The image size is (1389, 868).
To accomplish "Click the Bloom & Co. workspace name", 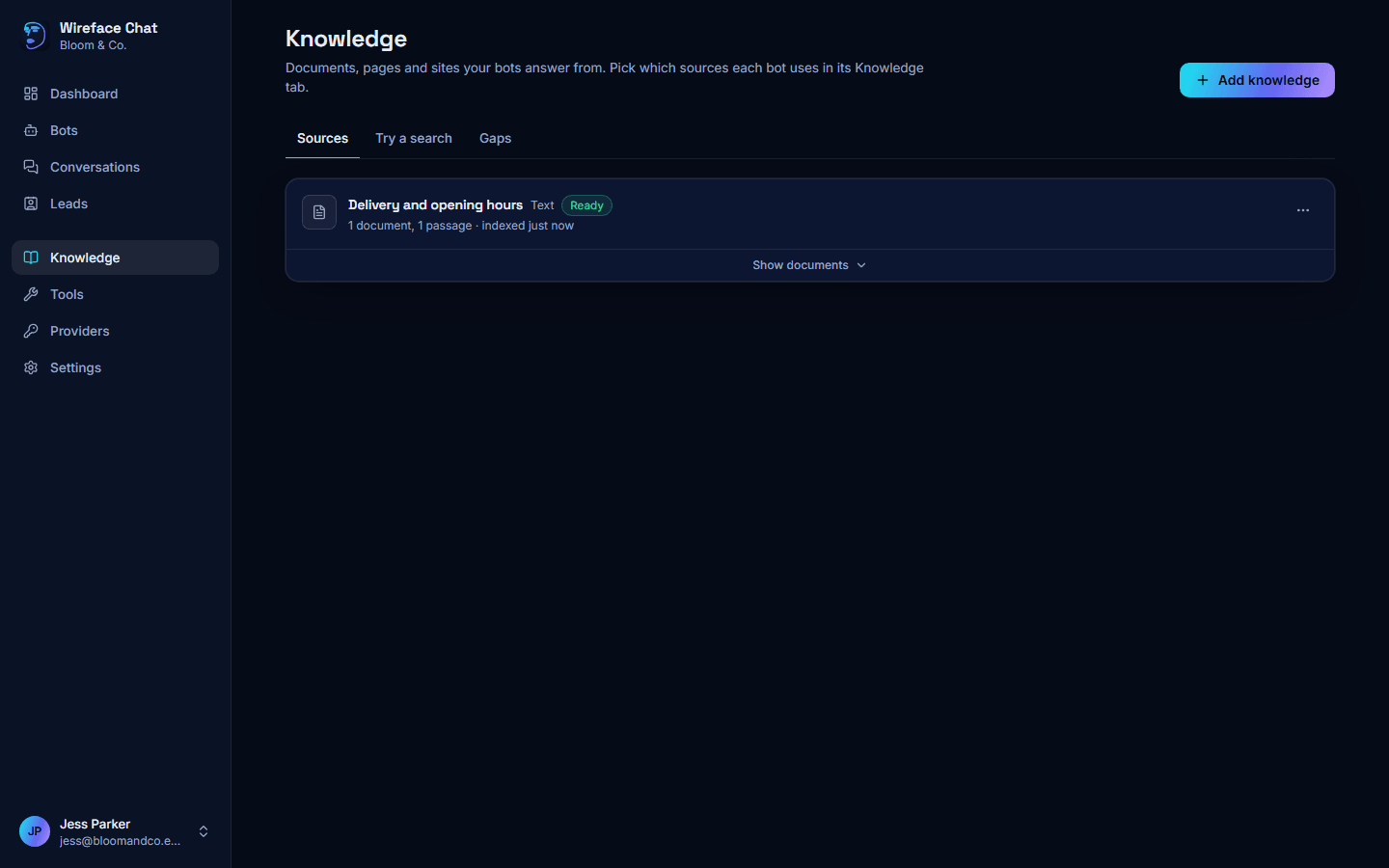I will 93,45.
